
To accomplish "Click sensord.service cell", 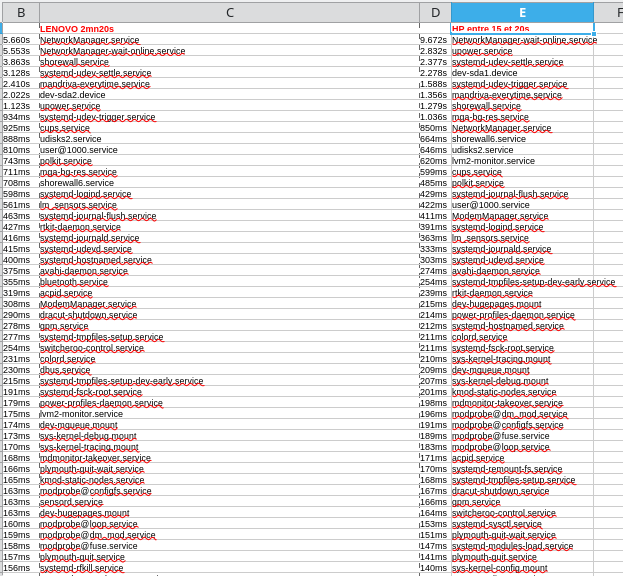I will 229,502.
